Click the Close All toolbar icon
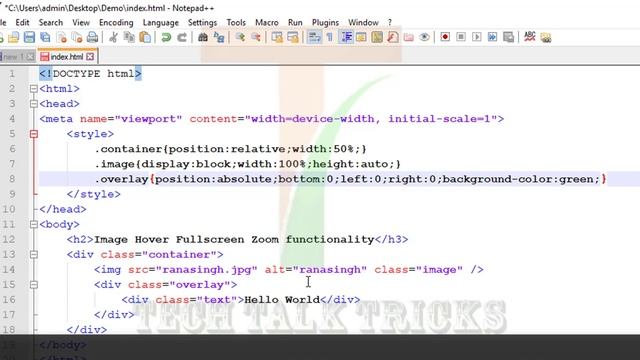This screenshot has width=640, height=360. [x=77, y=38]
